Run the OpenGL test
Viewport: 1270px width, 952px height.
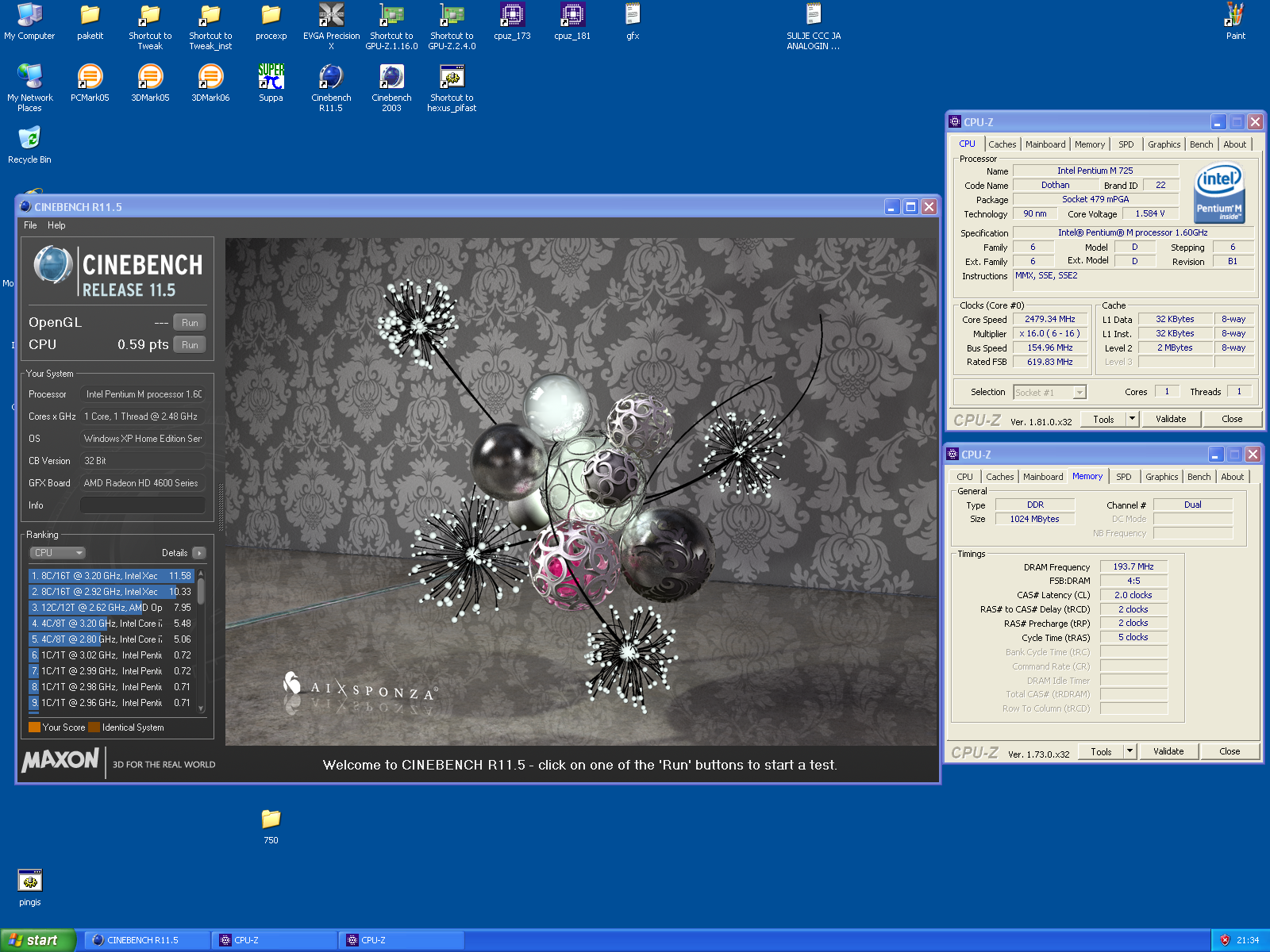pyautogui.click(x=190, y=323)
